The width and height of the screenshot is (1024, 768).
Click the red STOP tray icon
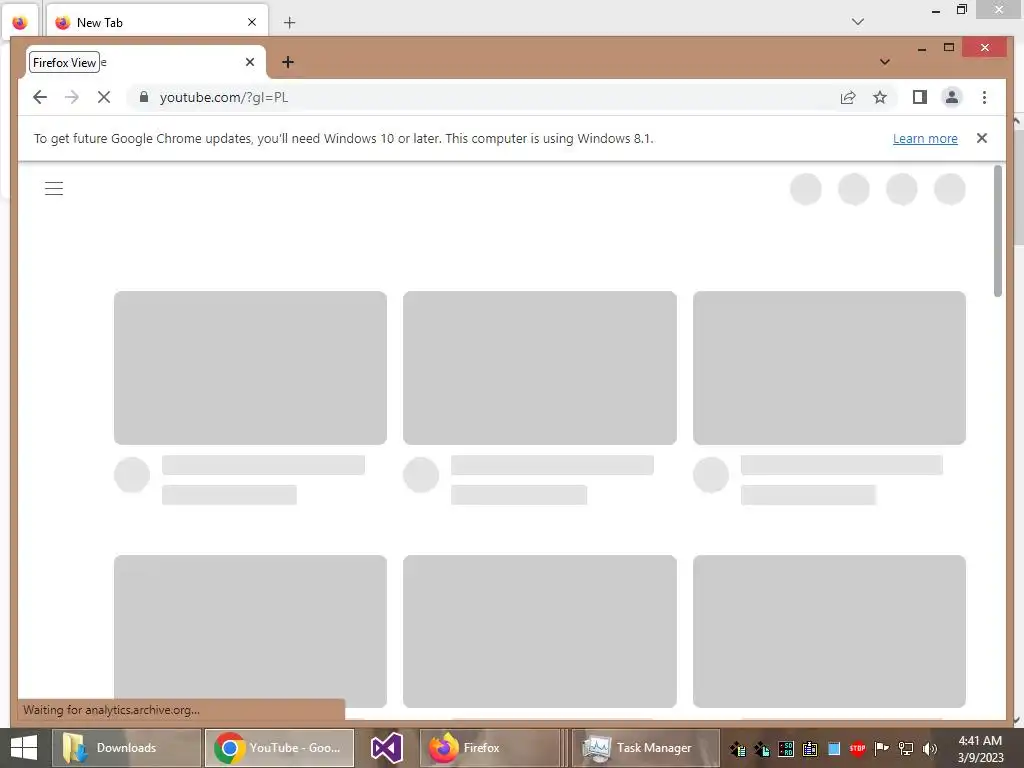click(857, 748)
